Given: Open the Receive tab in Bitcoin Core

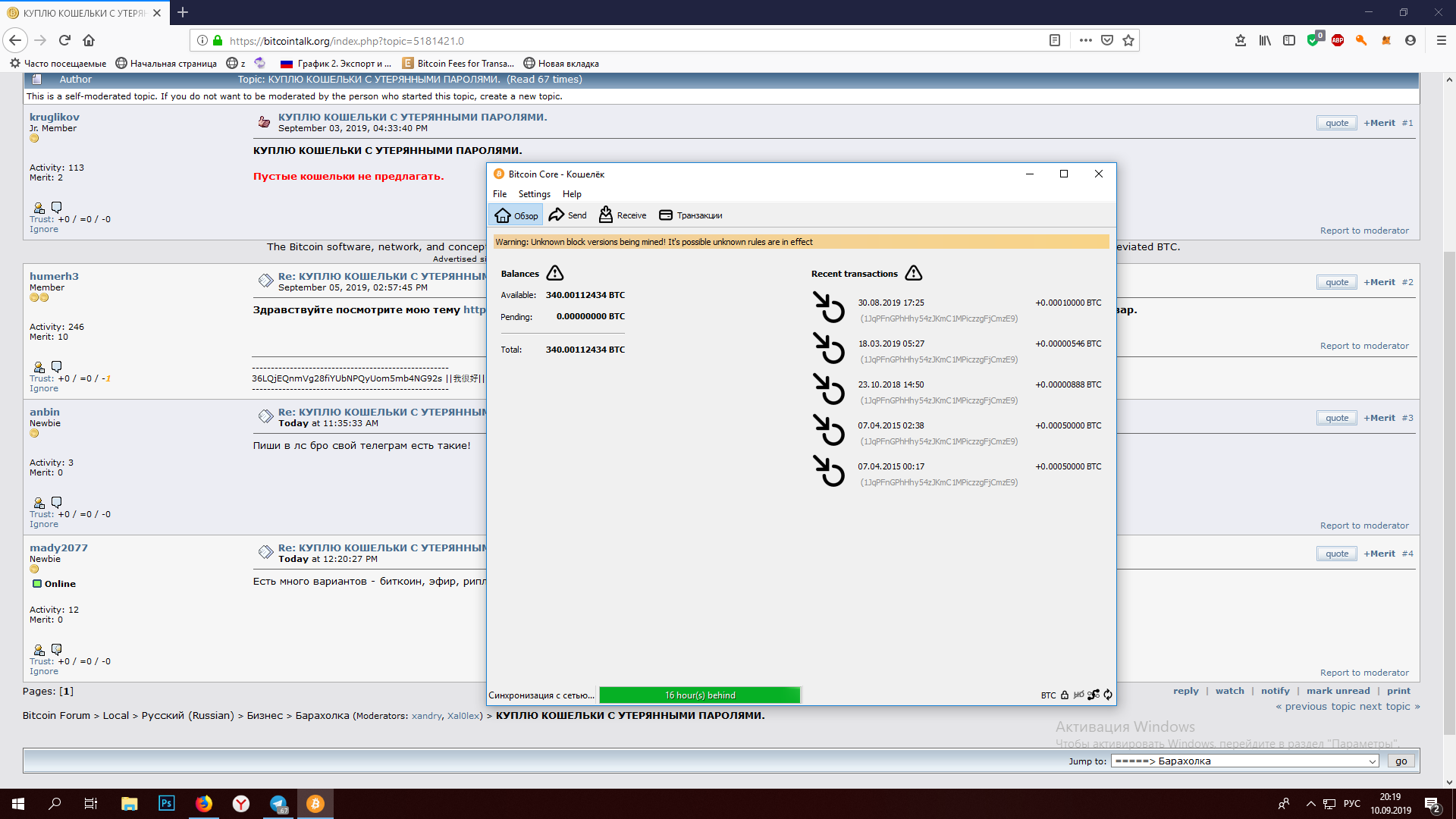Looking at the screenshot, I should point(622,215).
